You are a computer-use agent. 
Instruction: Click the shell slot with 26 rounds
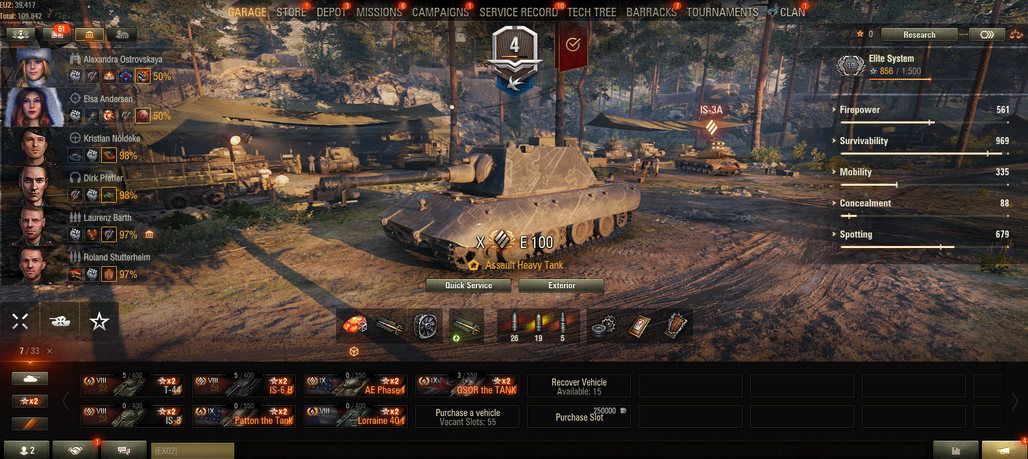(513, 326)
